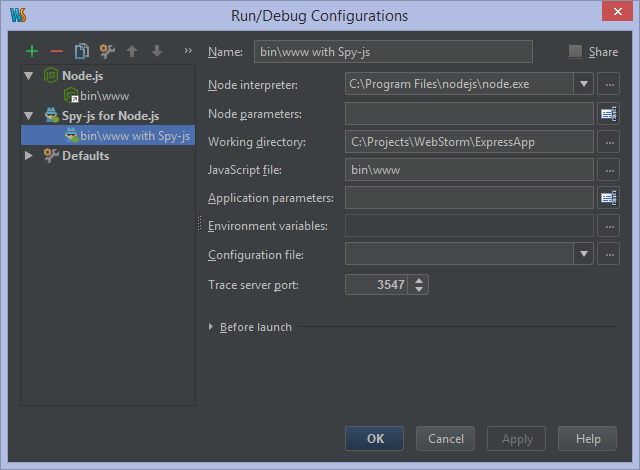Close the Run/Debug Configurations dialog
The image size is (640, 470).
(617, 11)
